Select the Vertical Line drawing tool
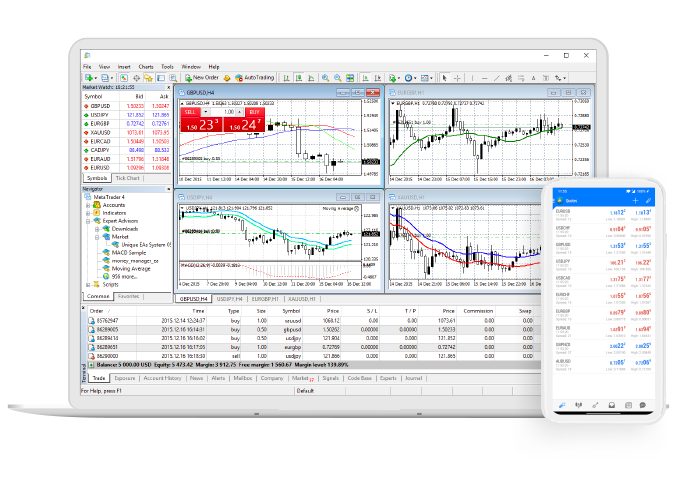Viewport: 679px width, 479px height. click(472, 78)
